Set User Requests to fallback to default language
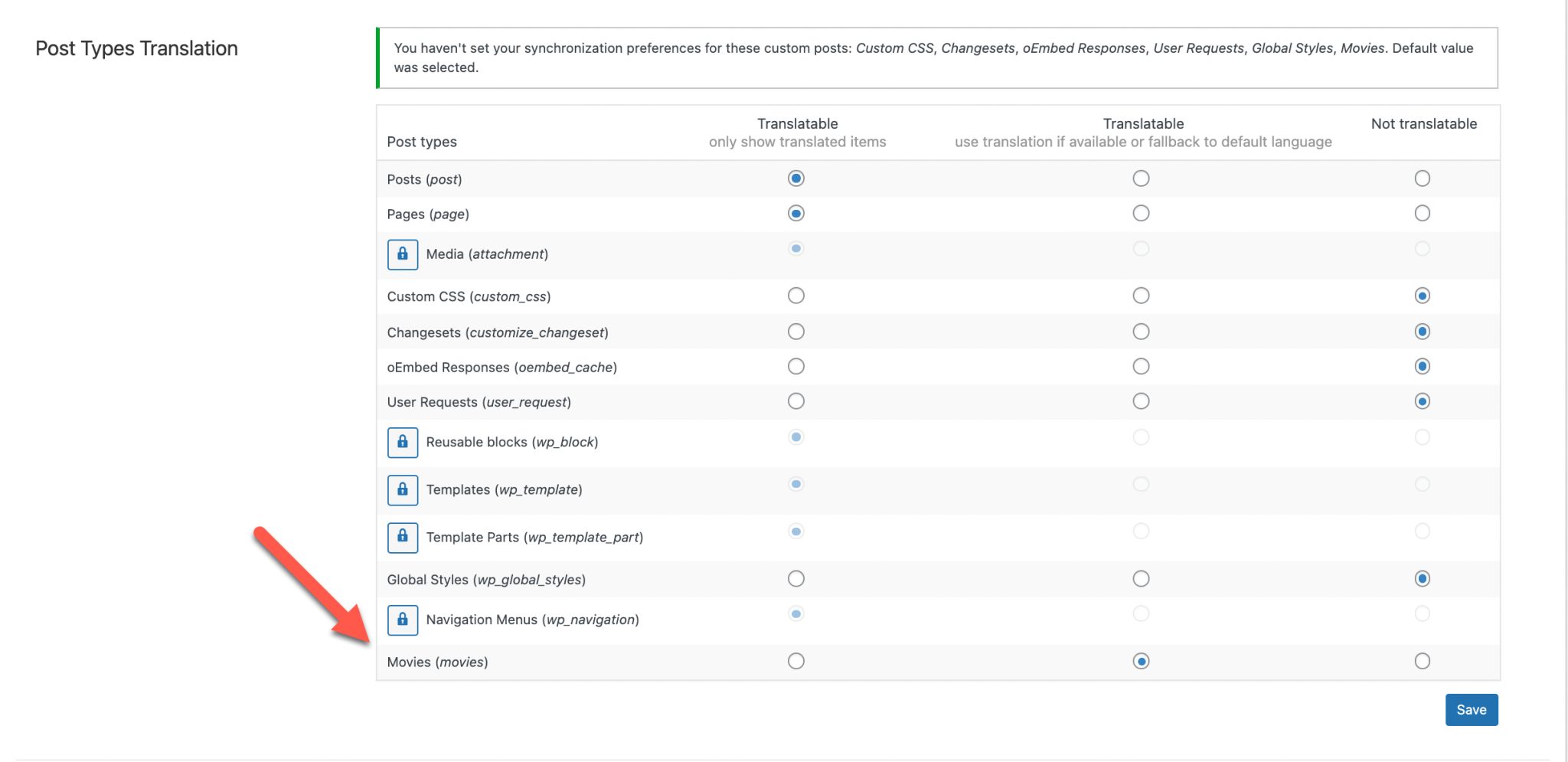This screenshot has width=1568, height=762. tap(1141, 401)
